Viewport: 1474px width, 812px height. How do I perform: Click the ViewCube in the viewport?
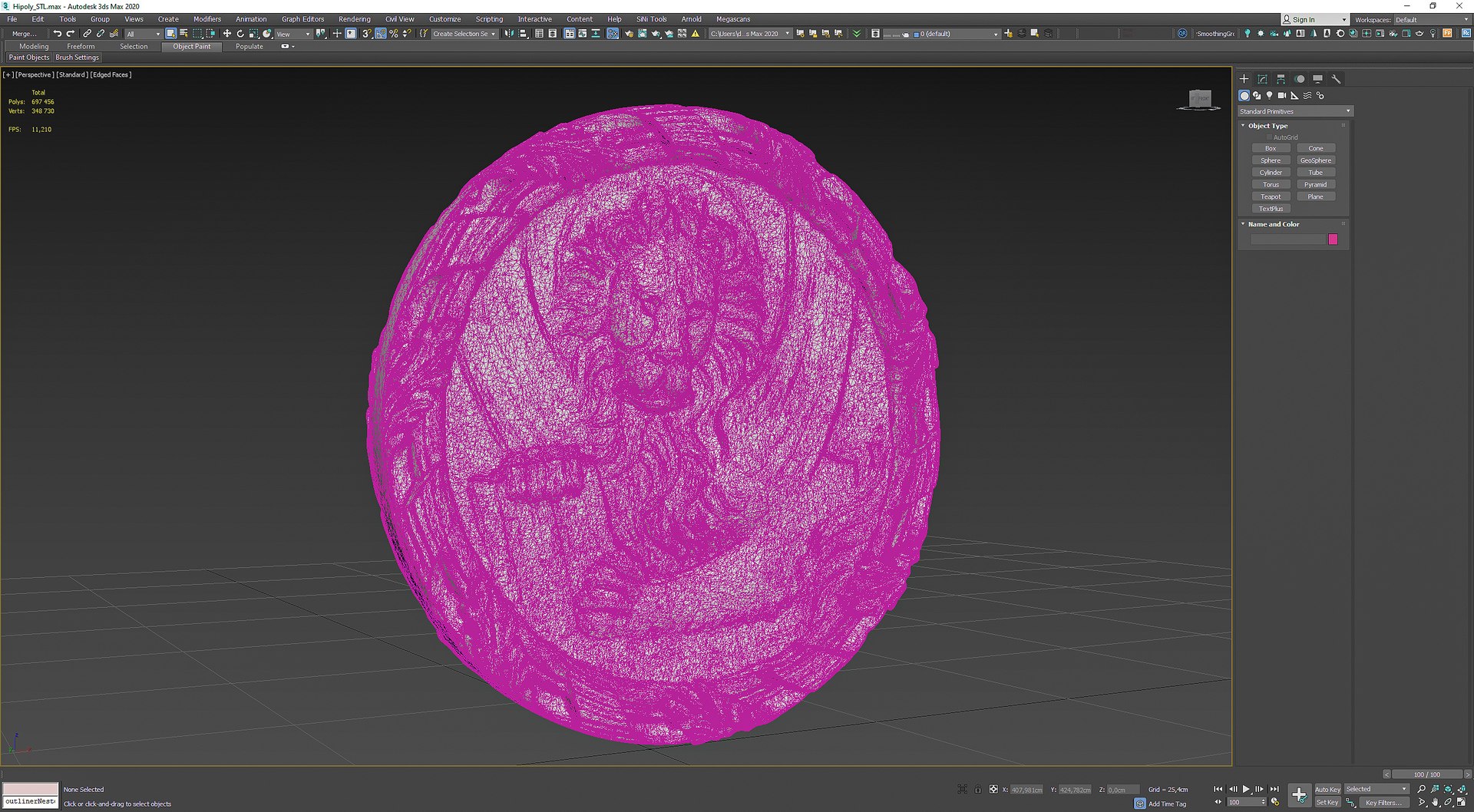click(1199, 99)
